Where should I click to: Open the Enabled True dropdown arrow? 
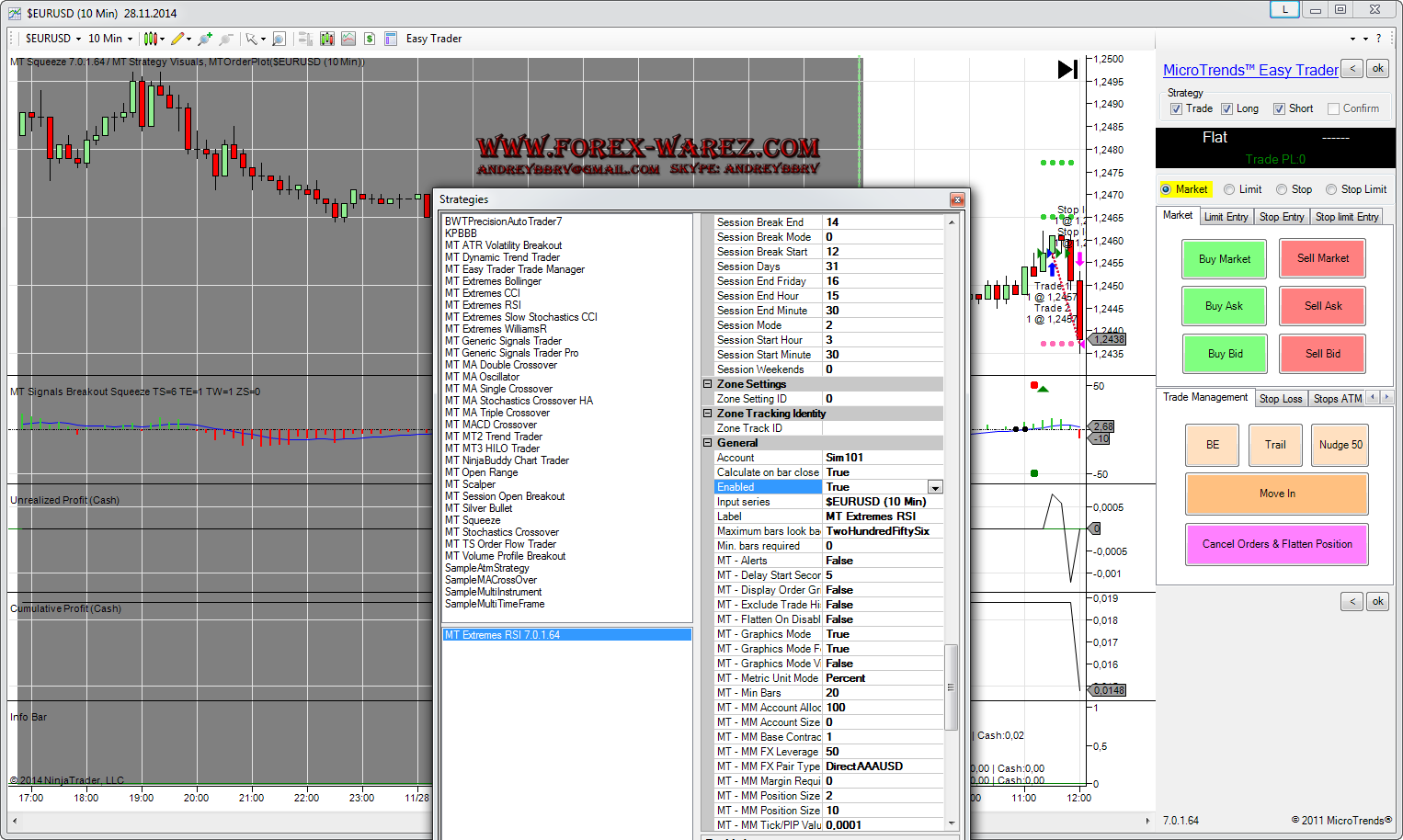click(x=935, y=488)
